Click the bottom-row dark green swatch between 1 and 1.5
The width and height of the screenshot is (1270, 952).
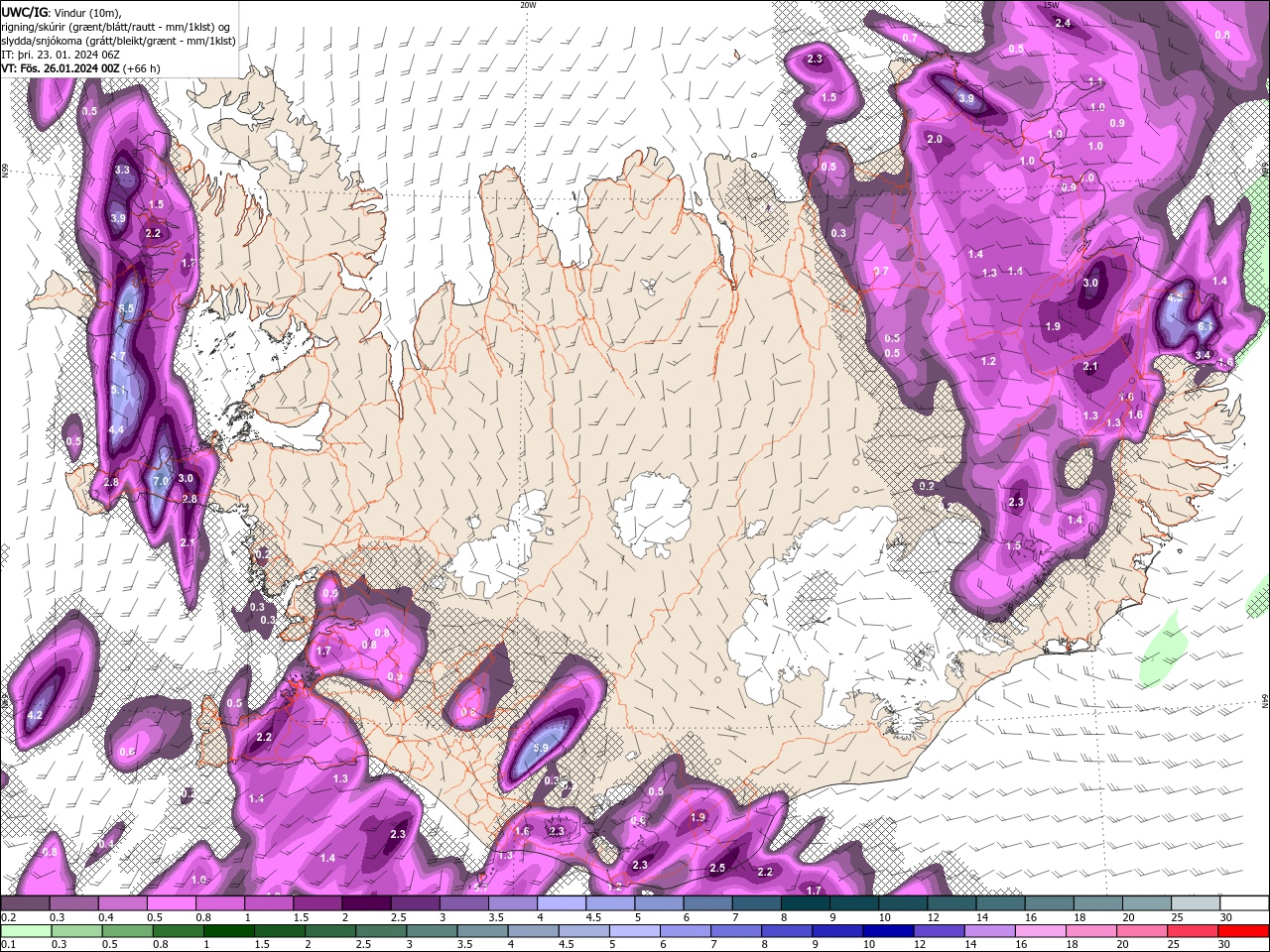coord(228,931)
